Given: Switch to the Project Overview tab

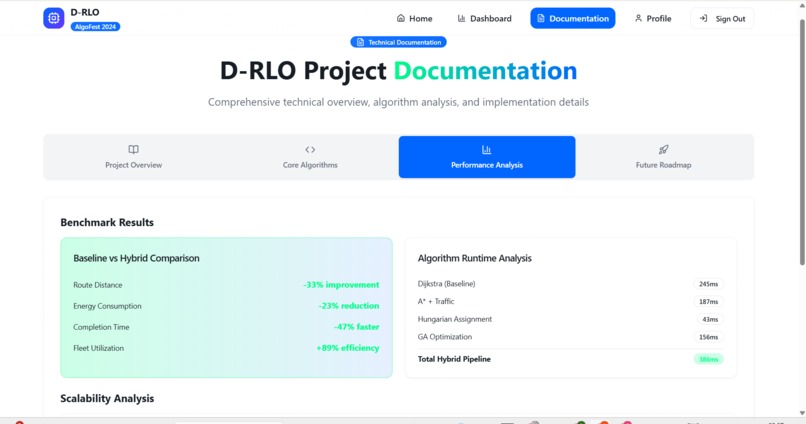Looking at the screenshot, I should click(133, 157).
